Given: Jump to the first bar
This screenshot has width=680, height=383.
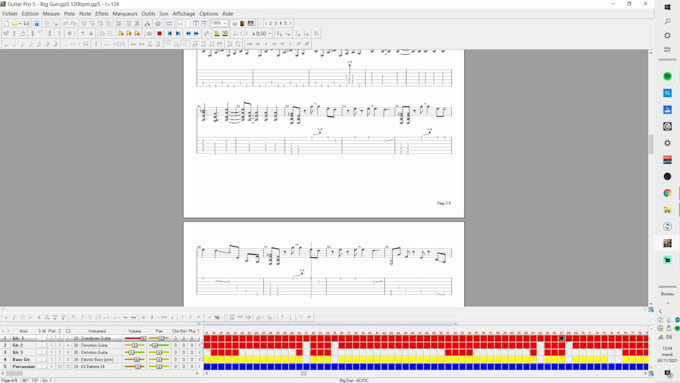Looking at the screenshot, I should tap(170, 33).
